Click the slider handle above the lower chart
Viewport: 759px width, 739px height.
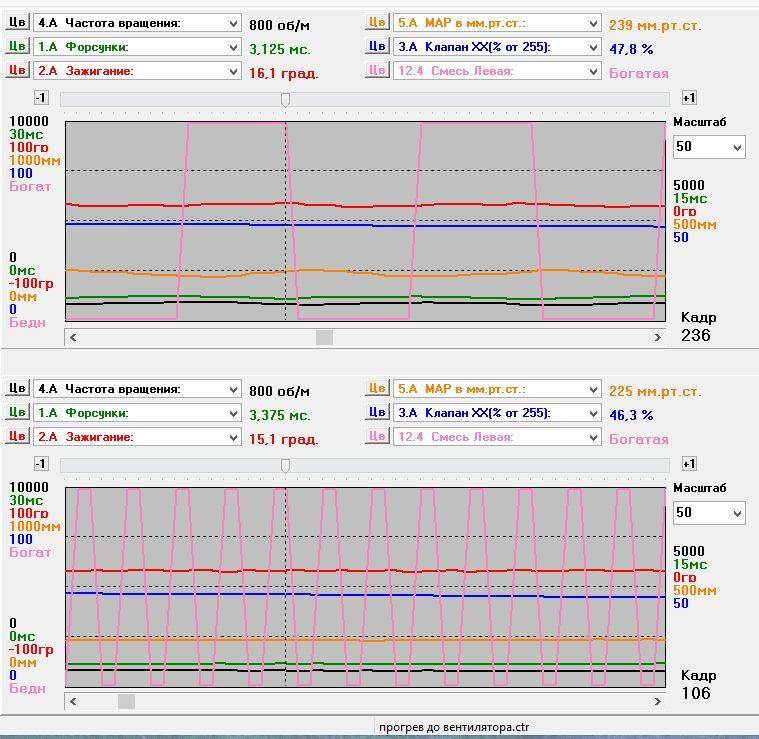pyautogui.click(x=285, y=465)
